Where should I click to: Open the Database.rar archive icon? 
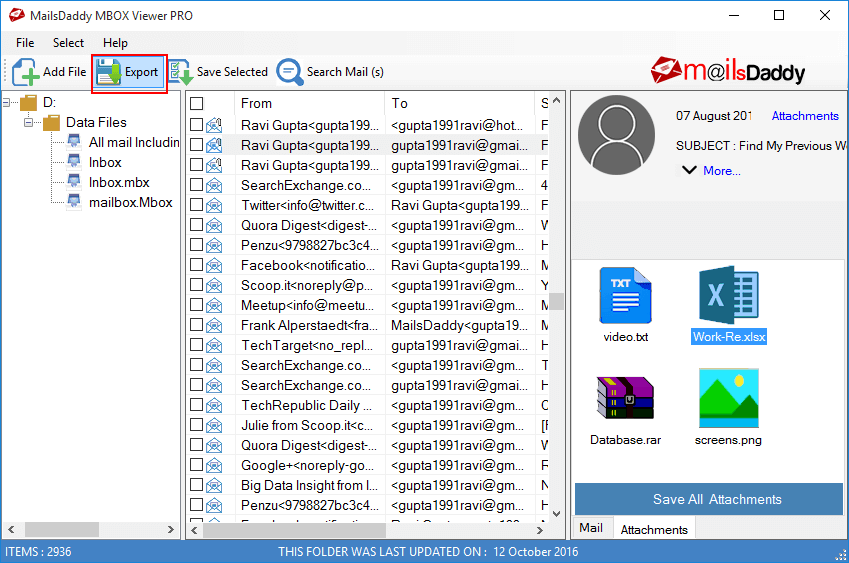coord(625,398)
